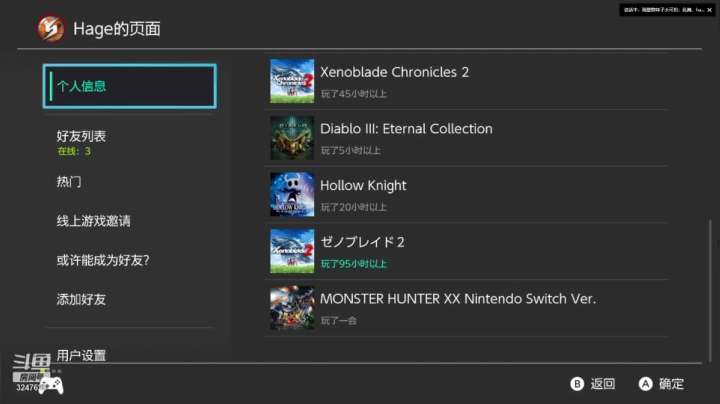Select the 个人信息 menu item
Screen dimensions: 720x404
pos(130,86)
